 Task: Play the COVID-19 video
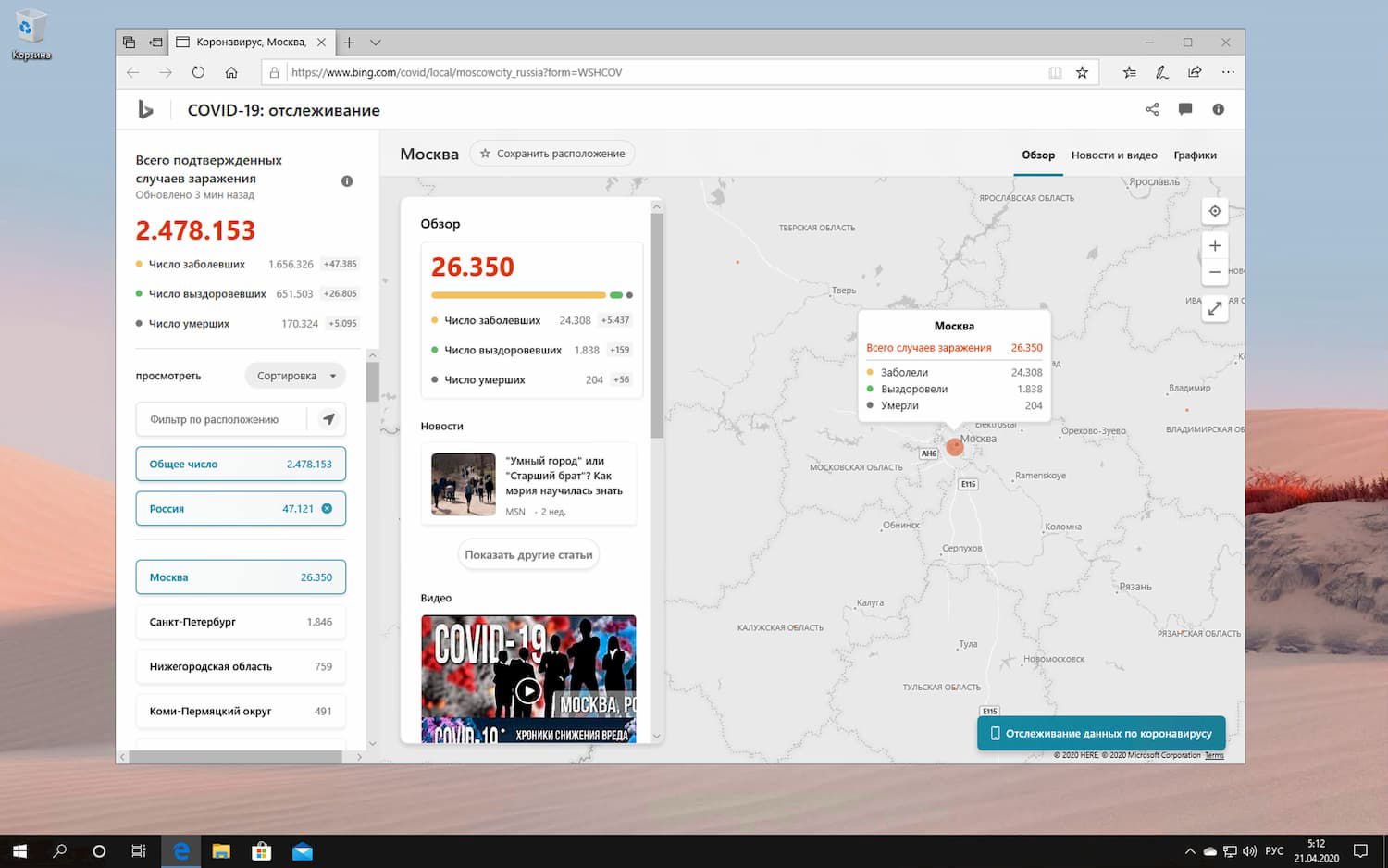[528, 690]
